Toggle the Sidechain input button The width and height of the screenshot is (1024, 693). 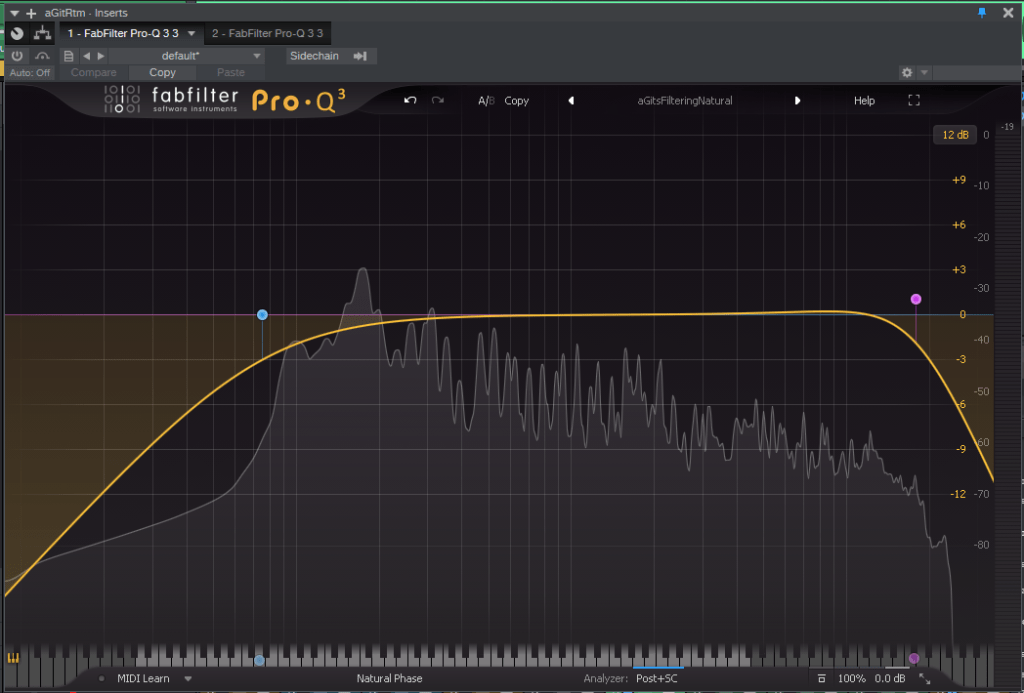coord(331,56)
